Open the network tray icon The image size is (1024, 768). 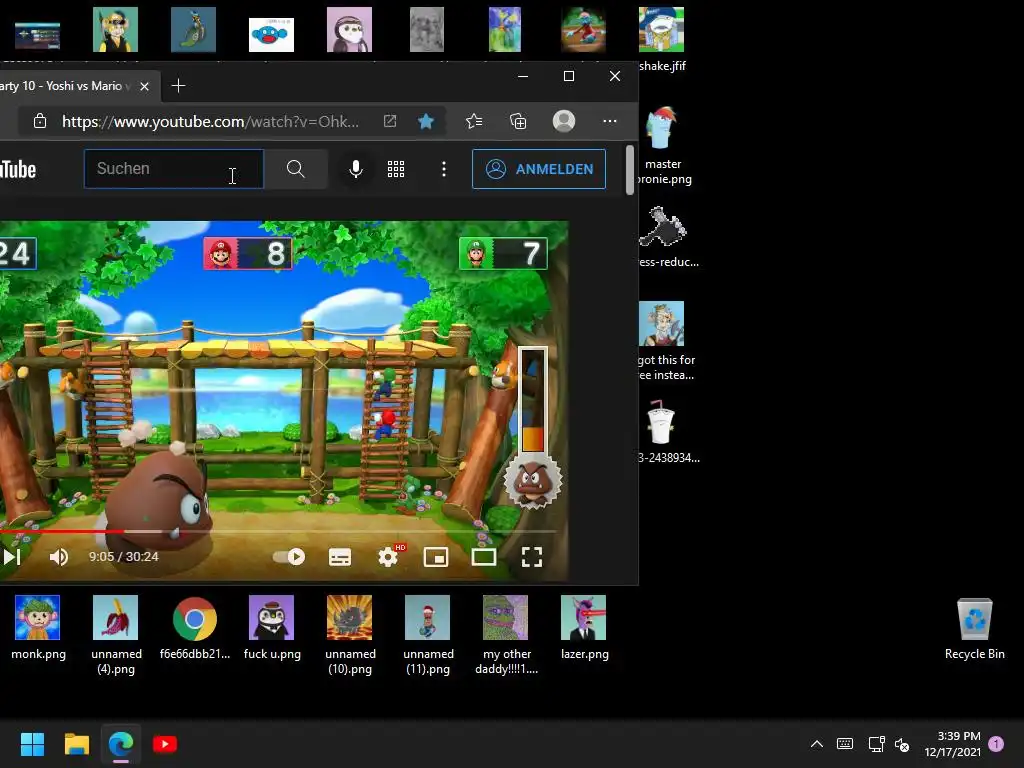pos(876,744)
